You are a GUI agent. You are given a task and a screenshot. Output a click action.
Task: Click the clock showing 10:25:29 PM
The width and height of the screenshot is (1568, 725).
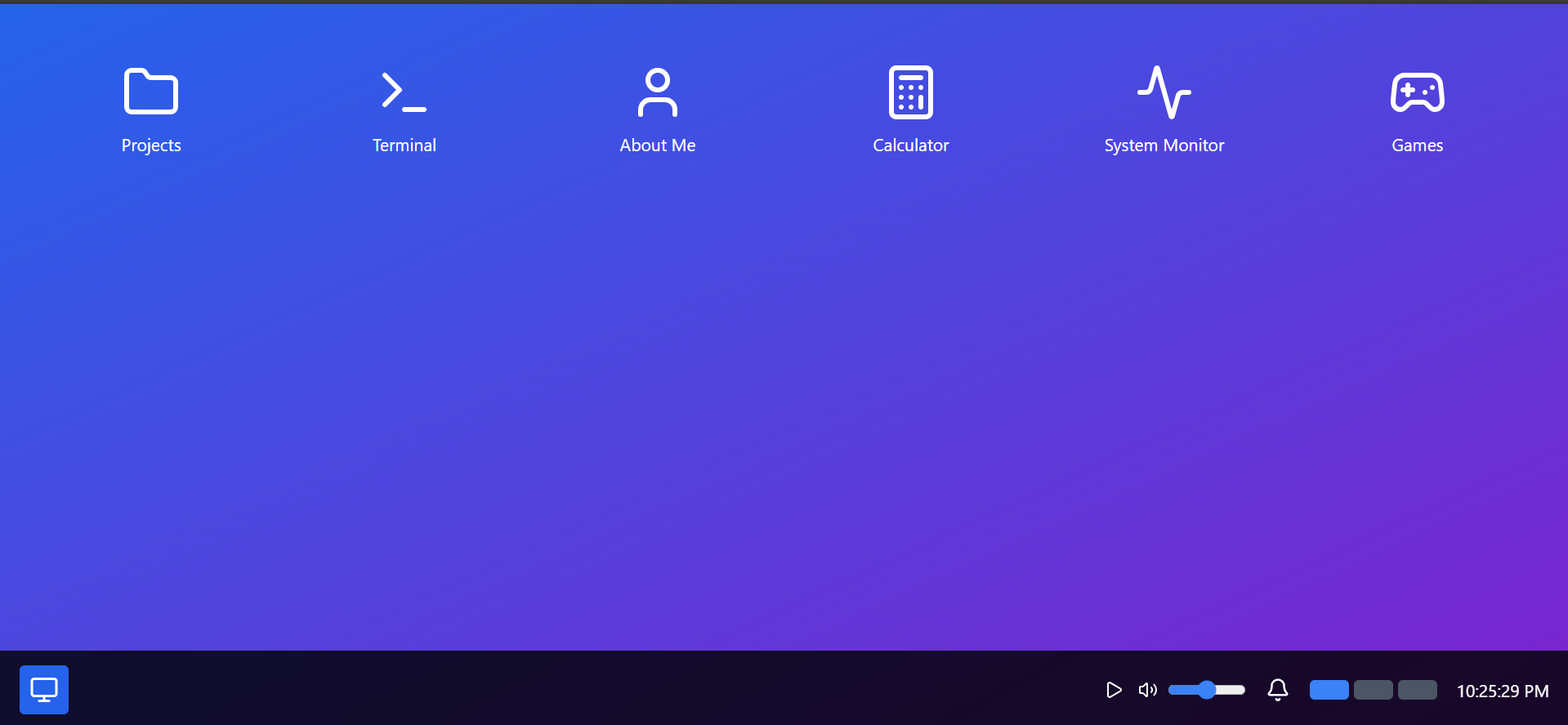pyautogui.click(x=1503, y=691)
